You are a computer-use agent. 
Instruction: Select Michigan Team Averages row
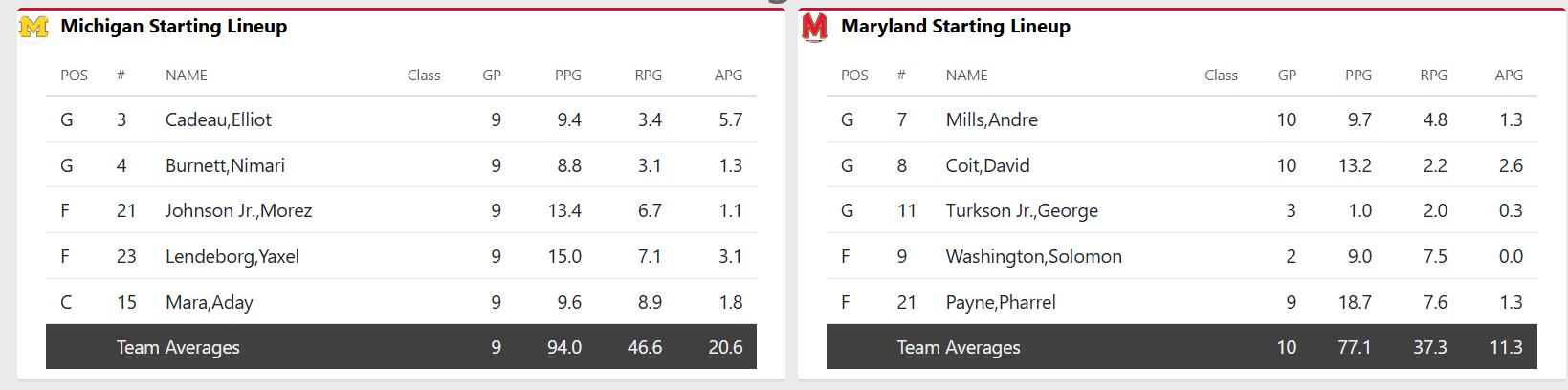pyautogui.click(x=178, y=347)
